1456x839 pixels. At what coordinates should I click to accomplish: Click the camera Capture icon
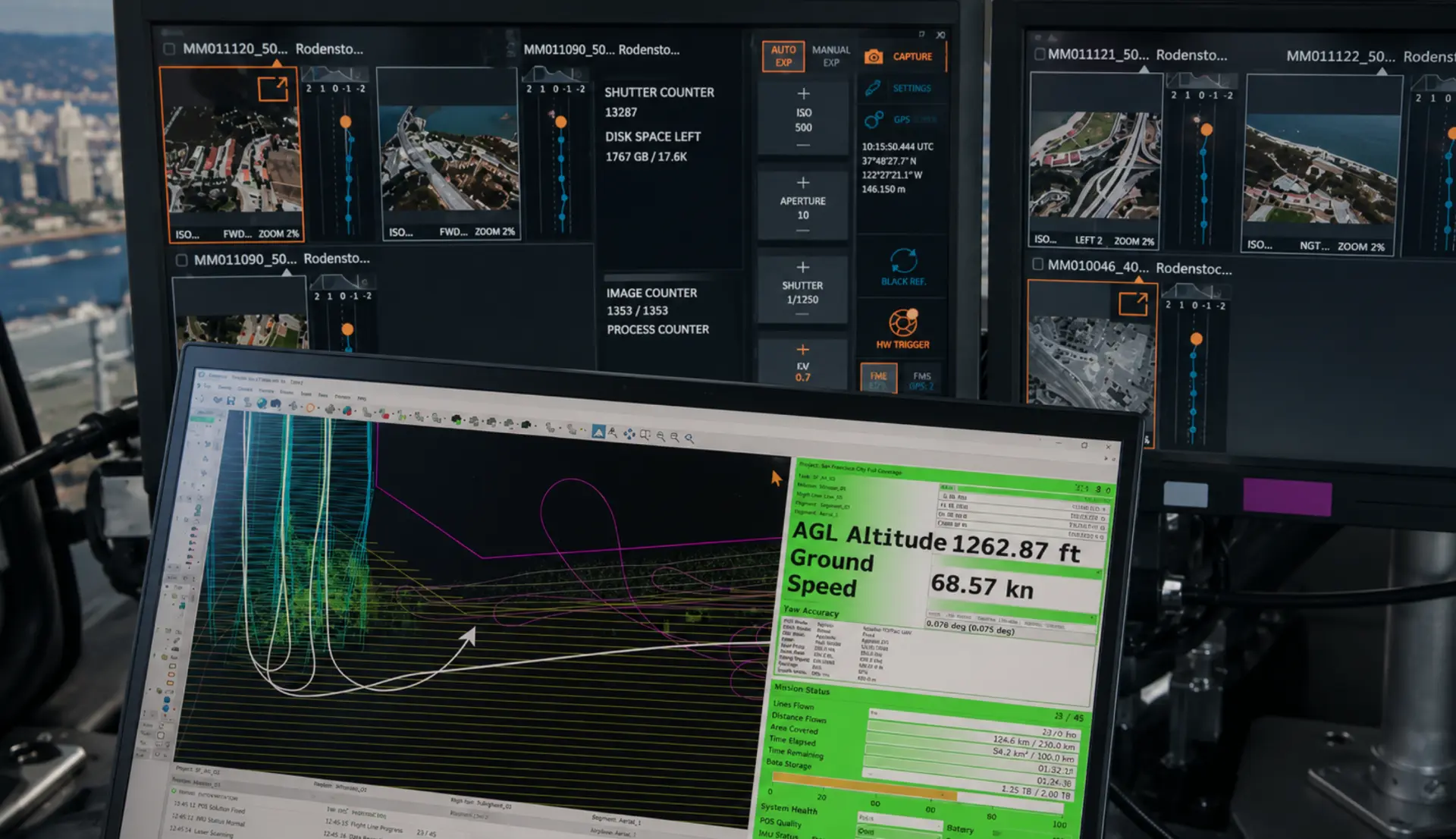874,57
